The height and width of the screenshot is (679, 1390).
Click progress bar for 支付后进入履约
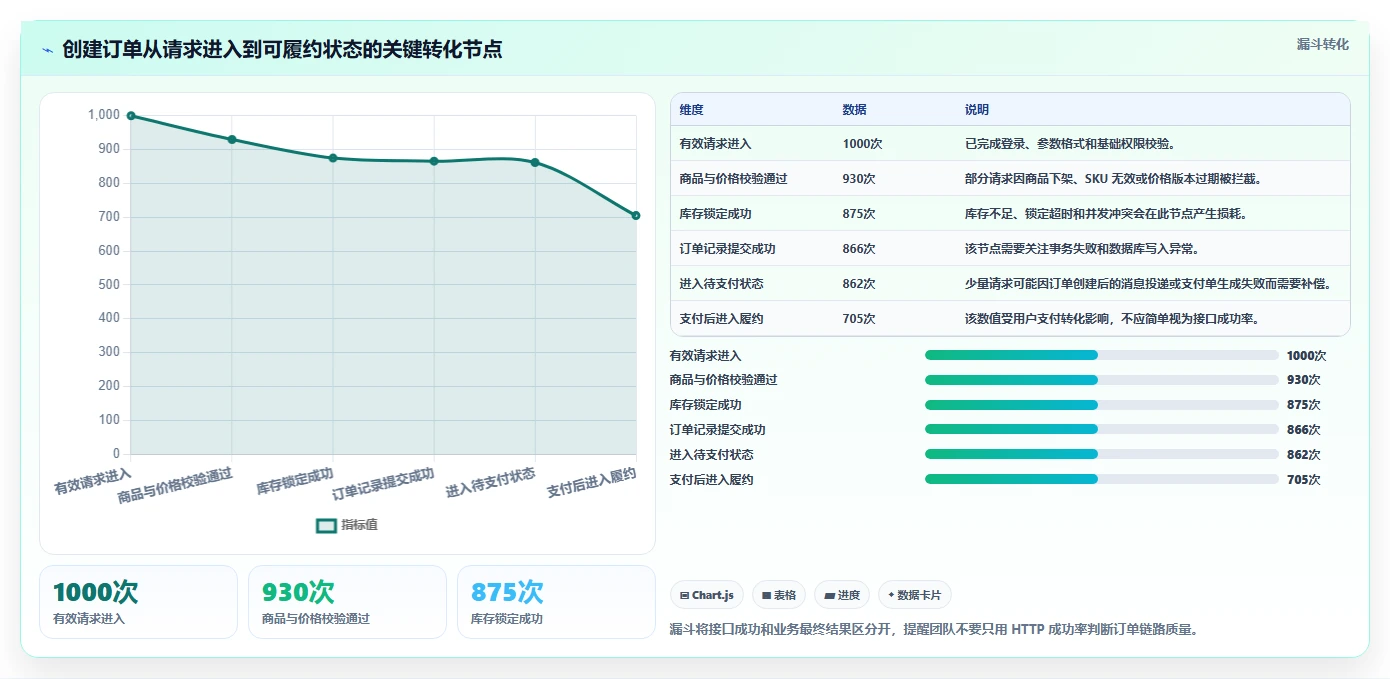tap(1102, 479)
